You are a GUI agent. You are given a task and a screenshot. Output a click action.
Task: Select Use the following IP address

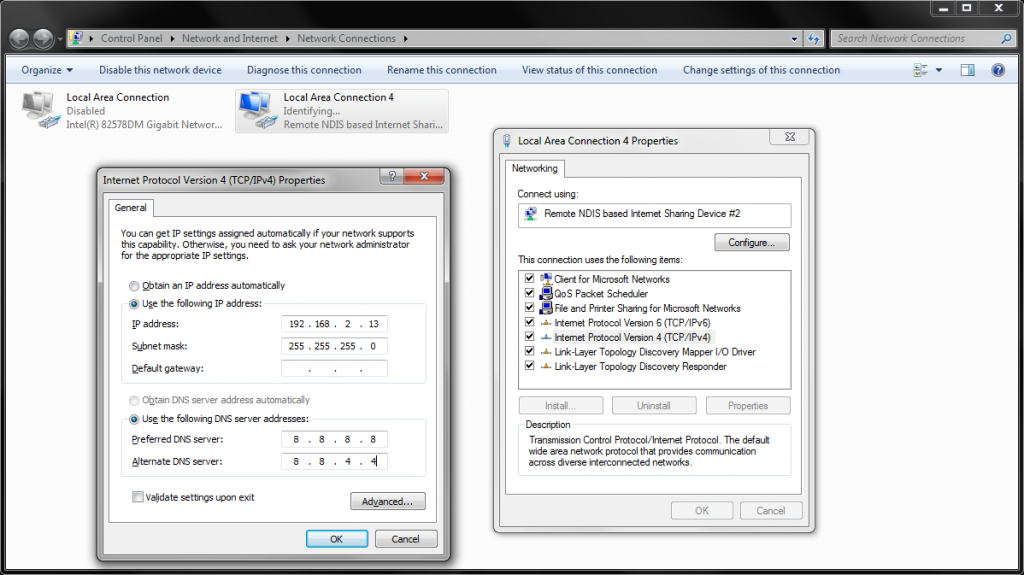tap(134, 304)
